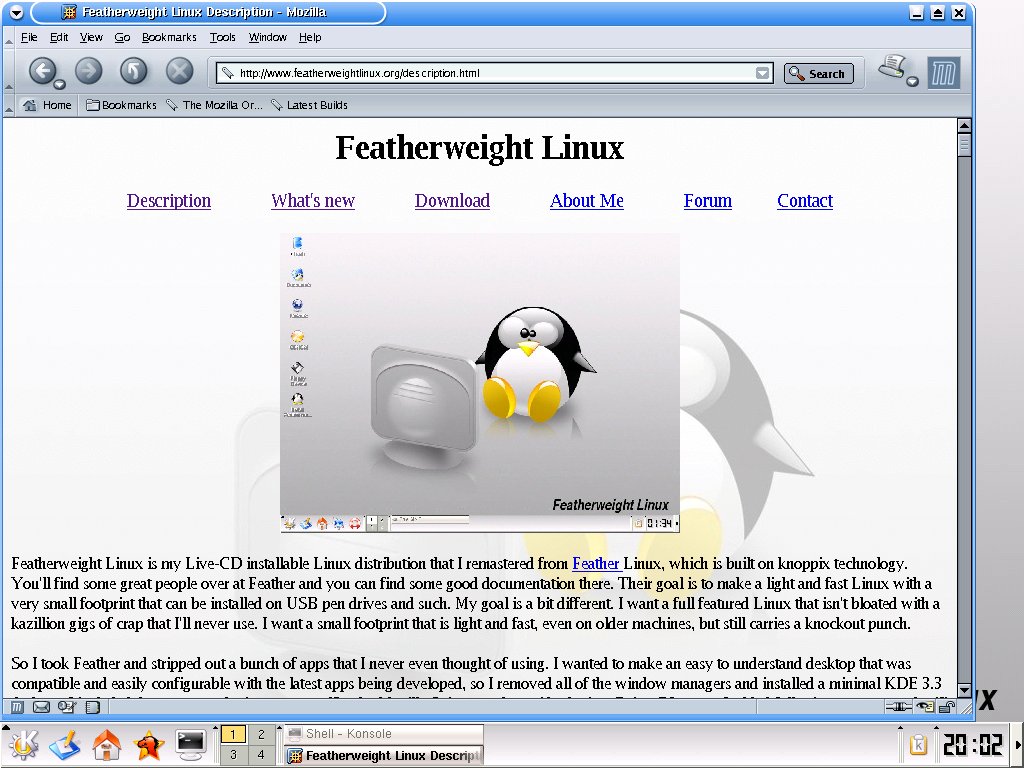Follow the Description link

(x=168, y=200)
